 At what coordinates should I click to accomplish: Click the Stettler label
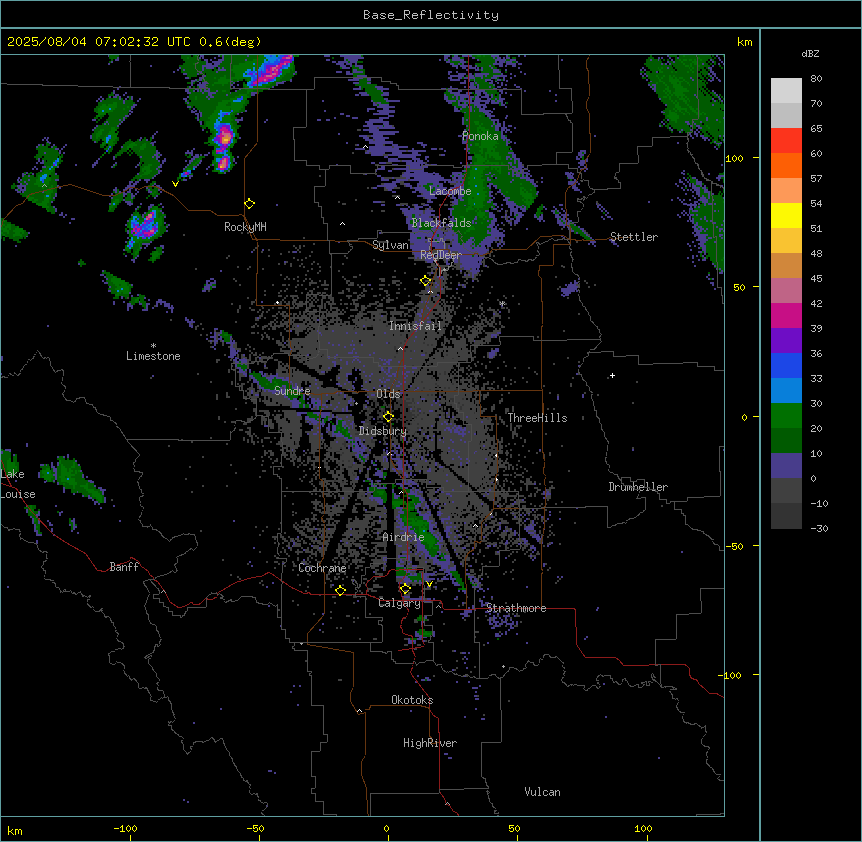634,237
